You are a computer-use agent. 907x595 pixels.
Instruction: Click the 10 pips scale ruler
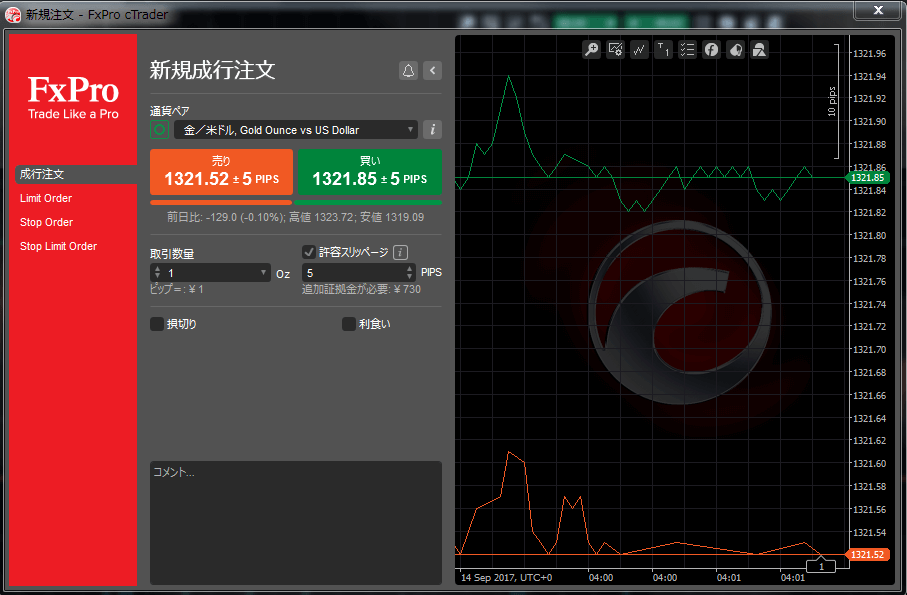click(x=835, y=101)
